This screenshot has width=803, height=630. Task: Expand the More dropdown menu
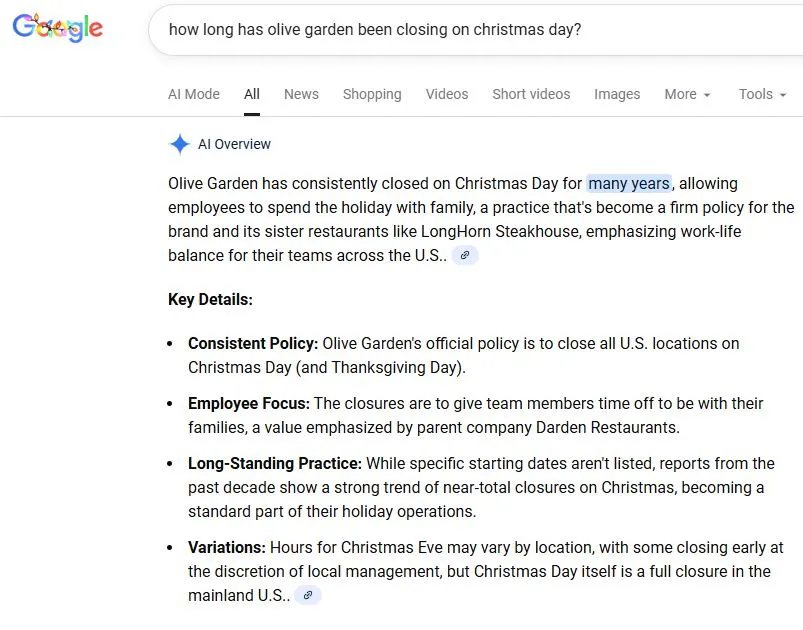[x=687, y=94]
